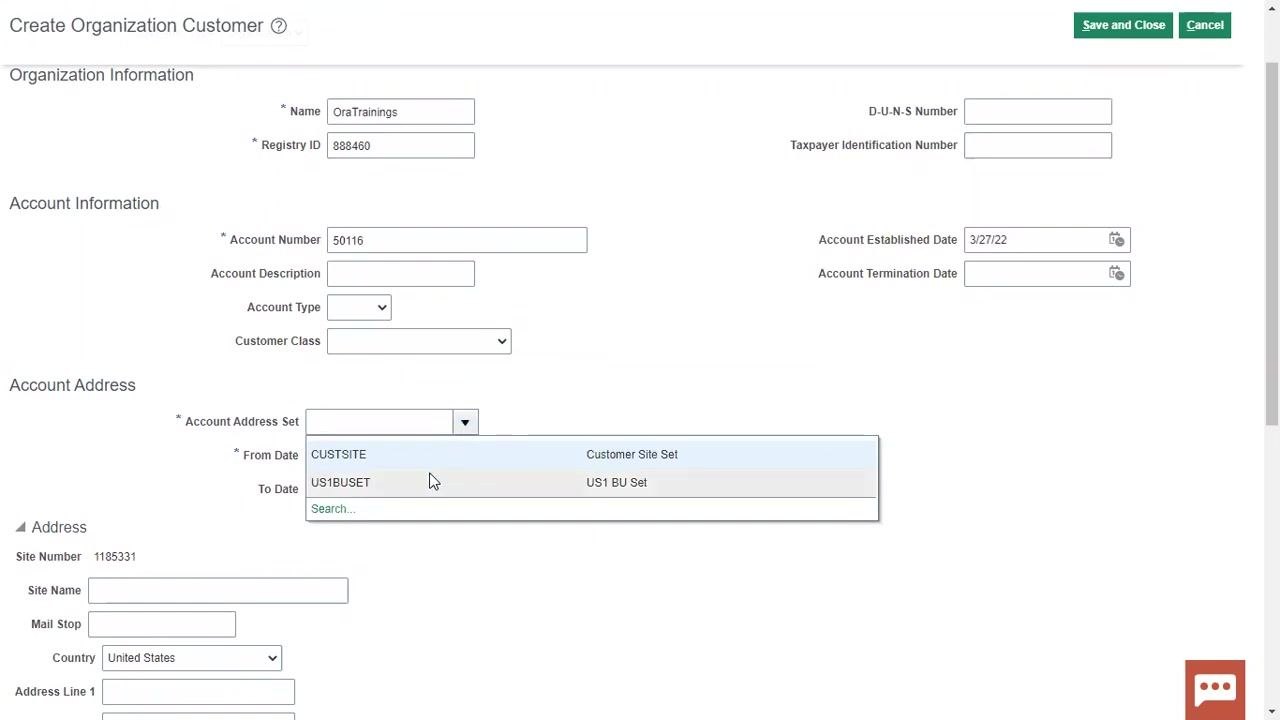Select US1BUSET from the address set list
Screen dimensions: 1280x720
pos(592,482)
